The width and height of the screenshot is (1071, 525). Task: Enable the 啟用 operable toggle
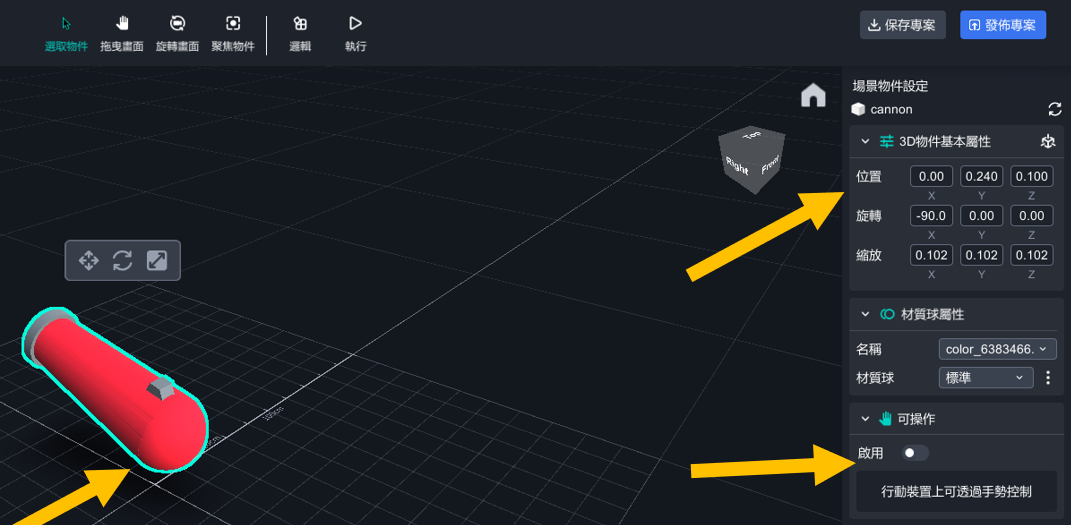(914, 453)
